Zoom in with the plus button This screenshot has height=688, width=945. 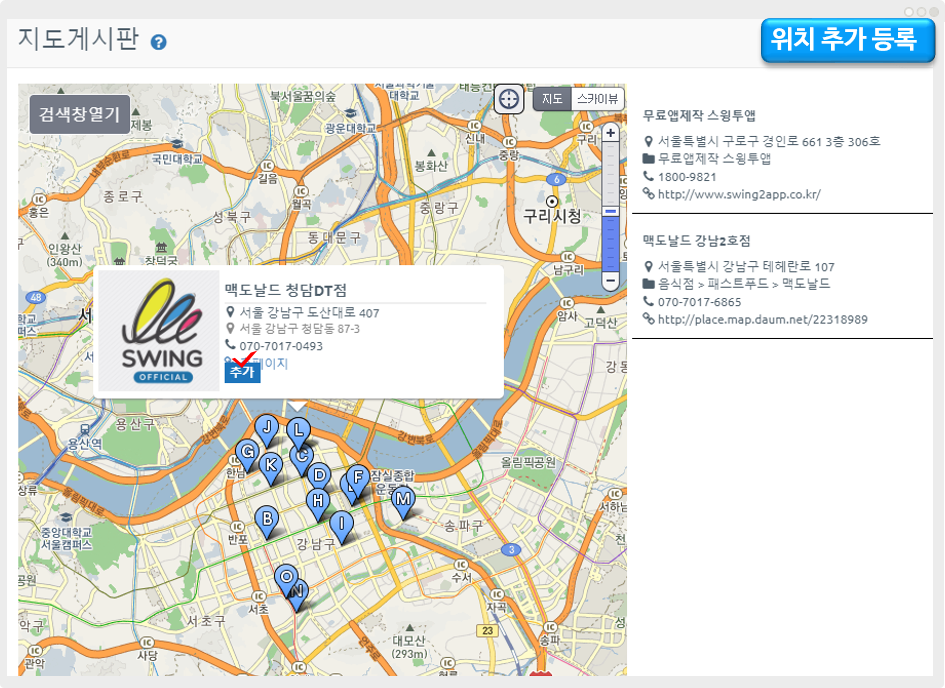(x=610, y=133)
